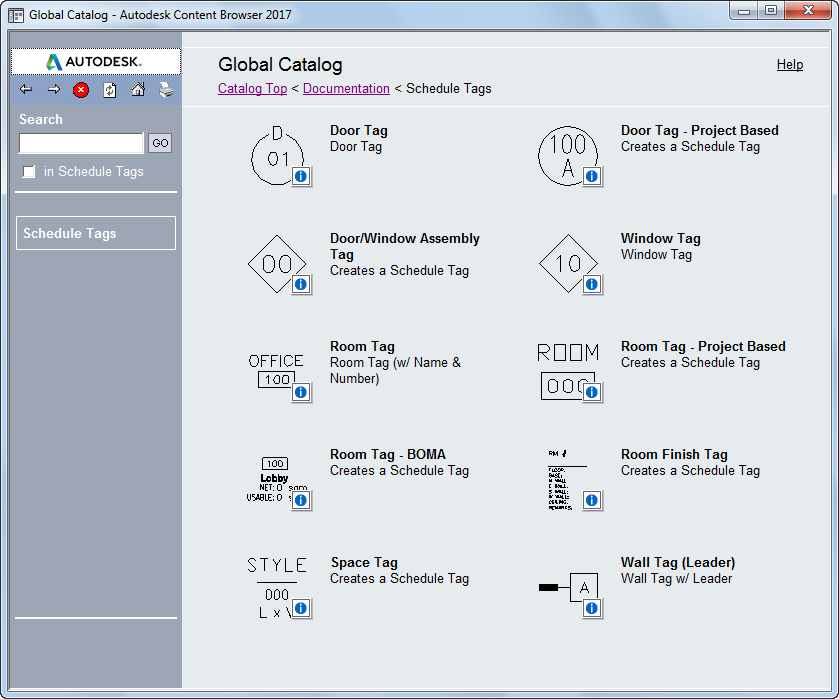Open info for Window Tag

tap(592, 284)
